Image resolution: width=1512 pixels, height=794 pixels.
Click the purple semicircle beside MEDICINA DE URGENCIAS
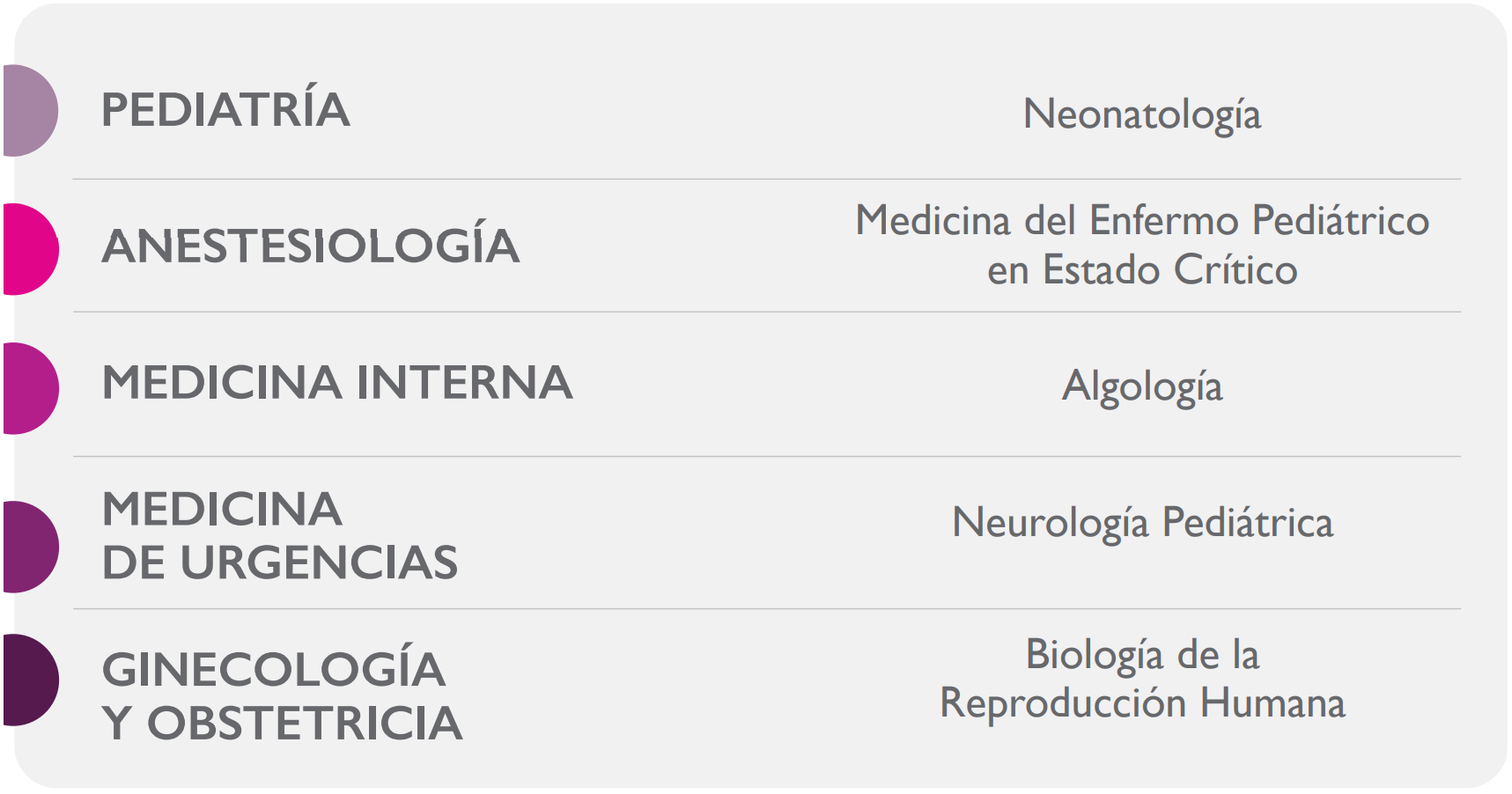(x=31, y=547)
